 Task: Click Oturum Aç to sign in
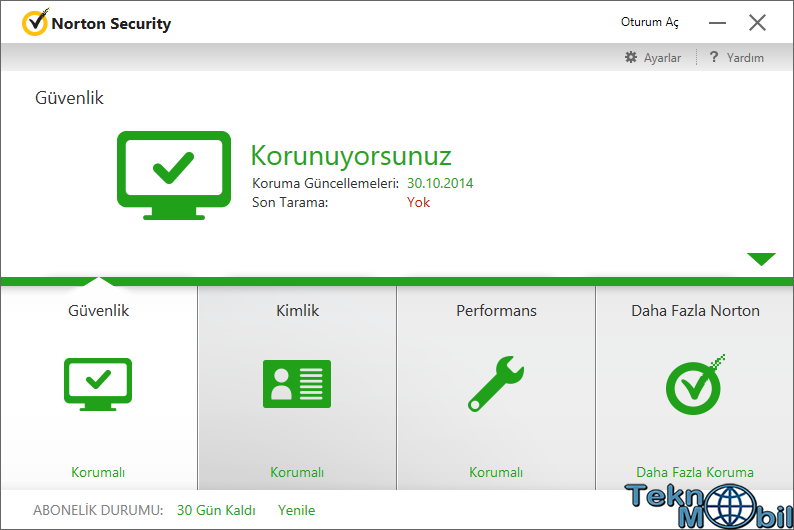click(x=650, y=22)
